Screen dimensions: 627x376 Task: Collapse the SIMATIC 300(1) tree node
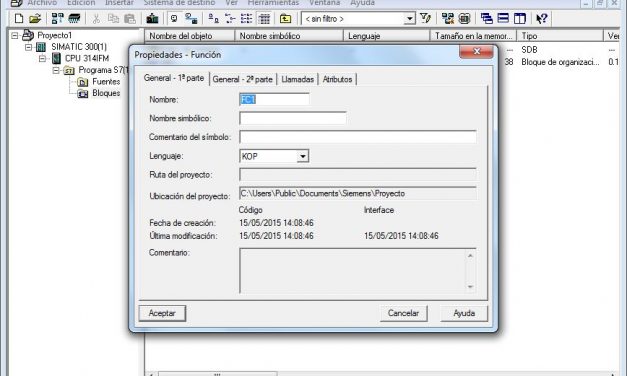pyautogui.click(x=28, y=47)
